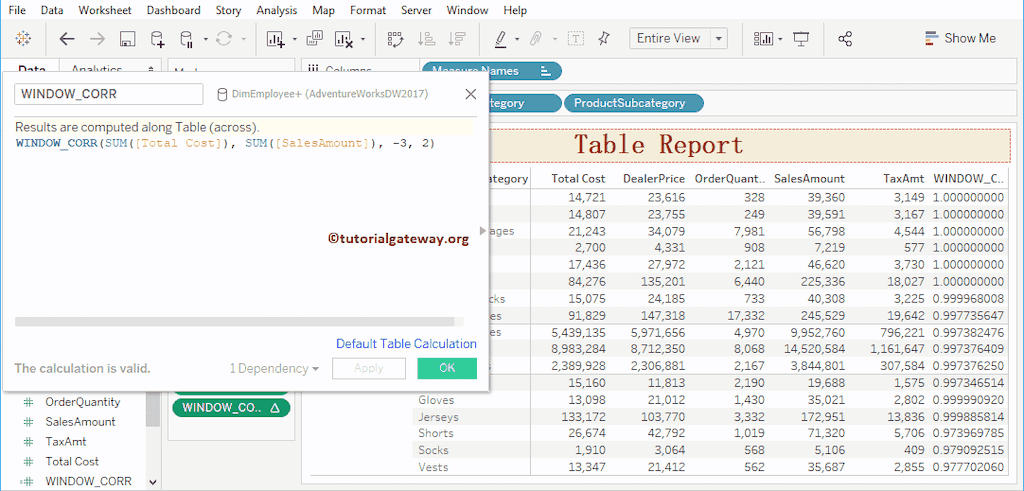The width and height of the screenshot is (1024, 491).
Task: Open the Refresh dropdown arrow
Action: coord(243,39)
